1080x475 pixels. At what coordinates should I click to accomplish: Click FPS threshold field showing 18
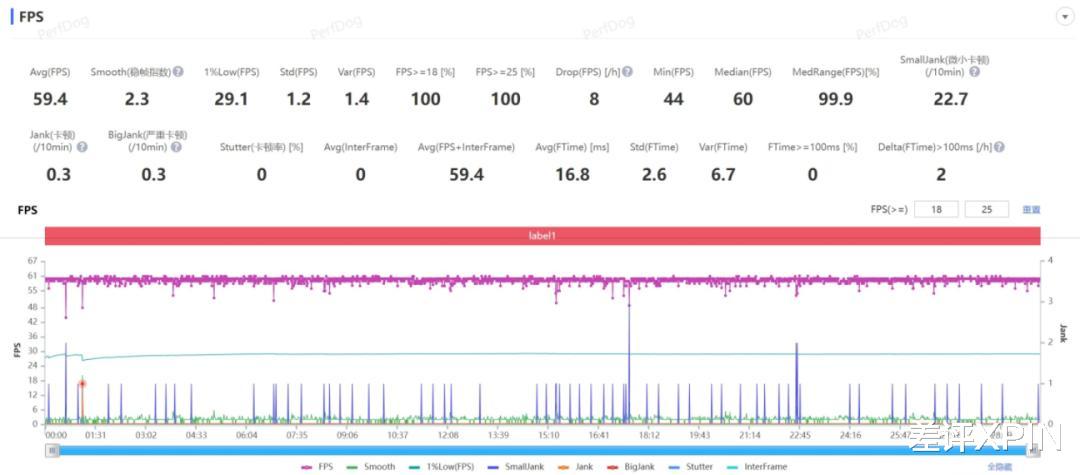click(x=936, y=209)
